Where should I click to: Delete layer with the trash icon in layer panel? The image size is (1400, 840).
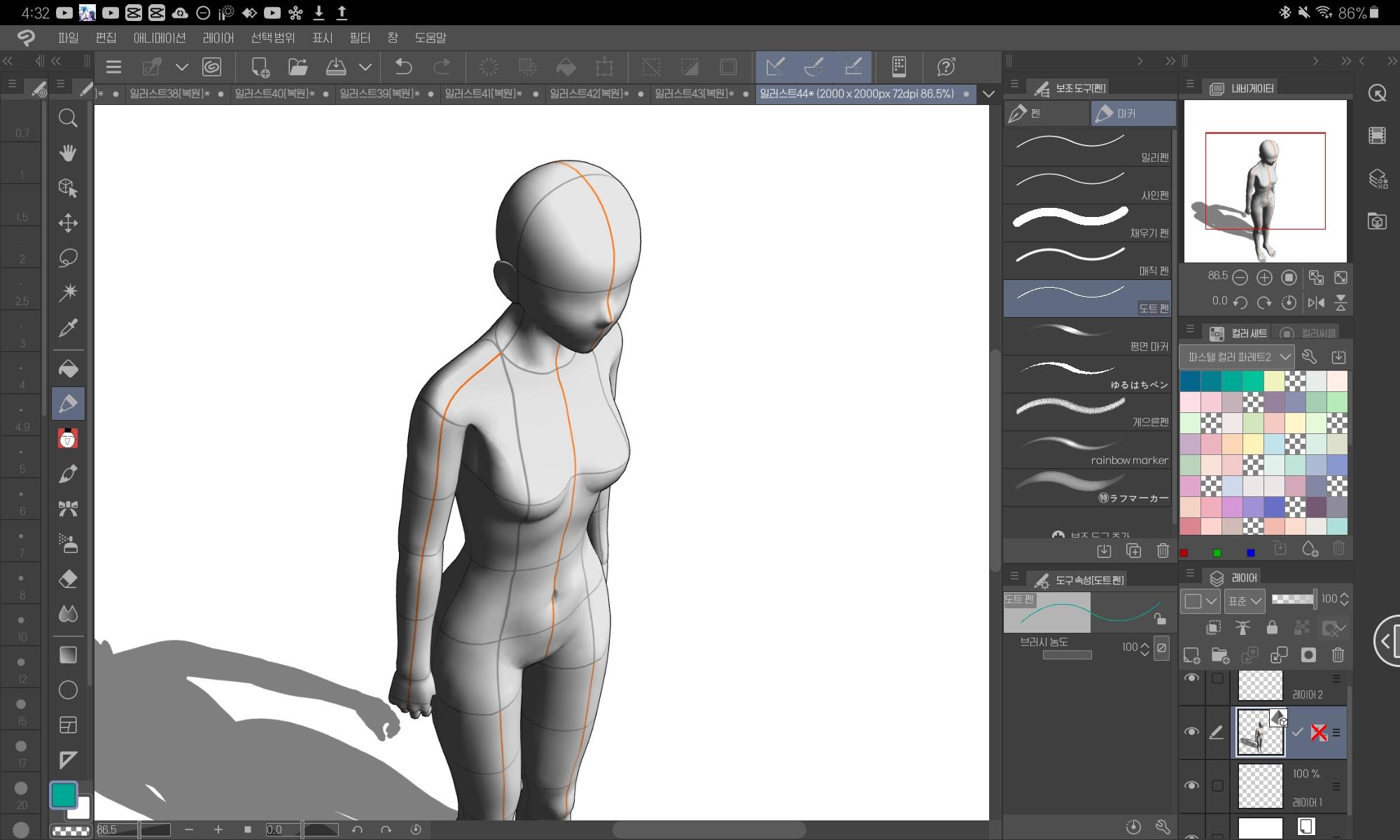1338,655
